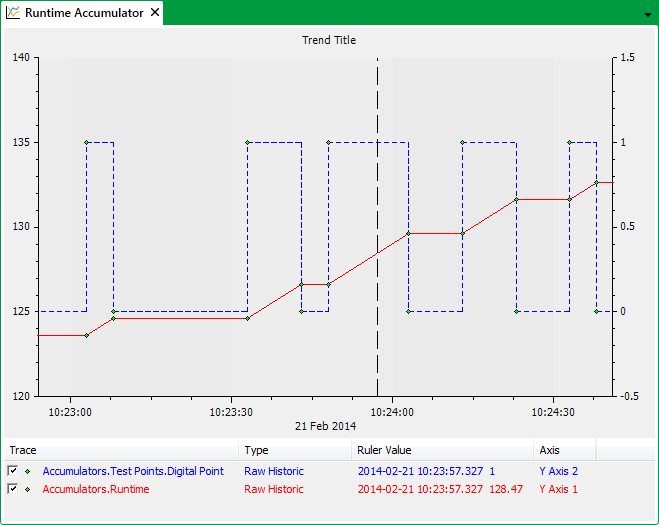Click the 10:24:00 time axis label
This screenshot has height=525, width=659.
(393, 411)
